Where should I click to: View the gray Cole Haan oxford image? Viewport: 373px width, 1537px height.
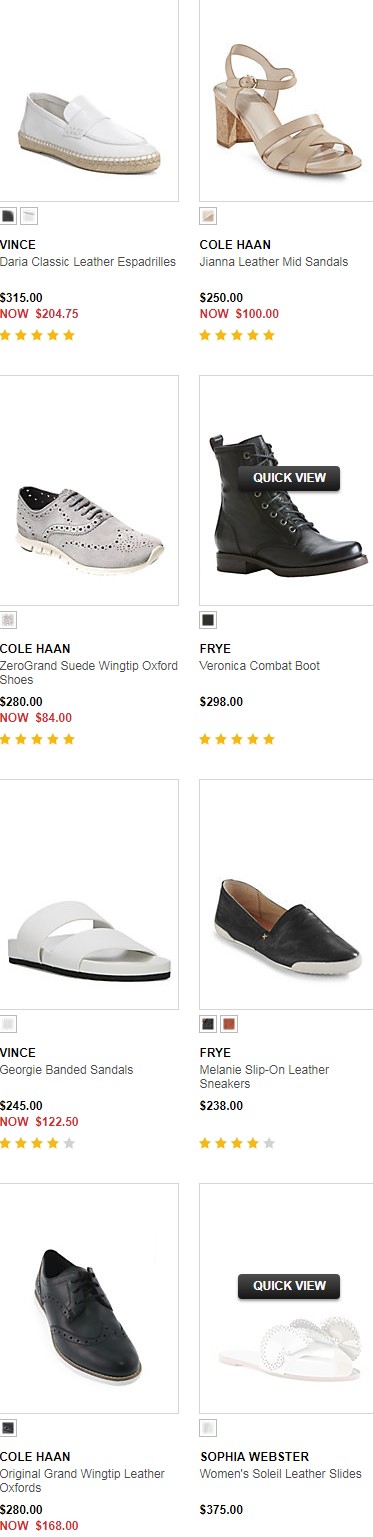(89, 490)
